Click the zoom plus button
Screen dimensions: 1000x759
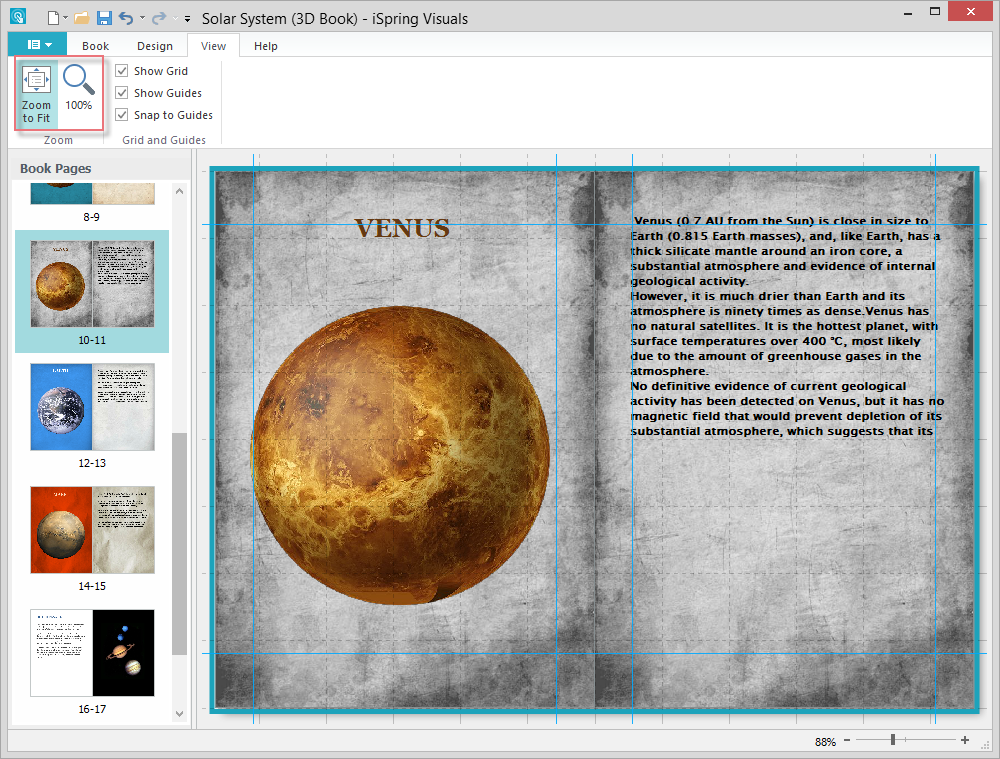pyautogui.click(x=965, y=740)
